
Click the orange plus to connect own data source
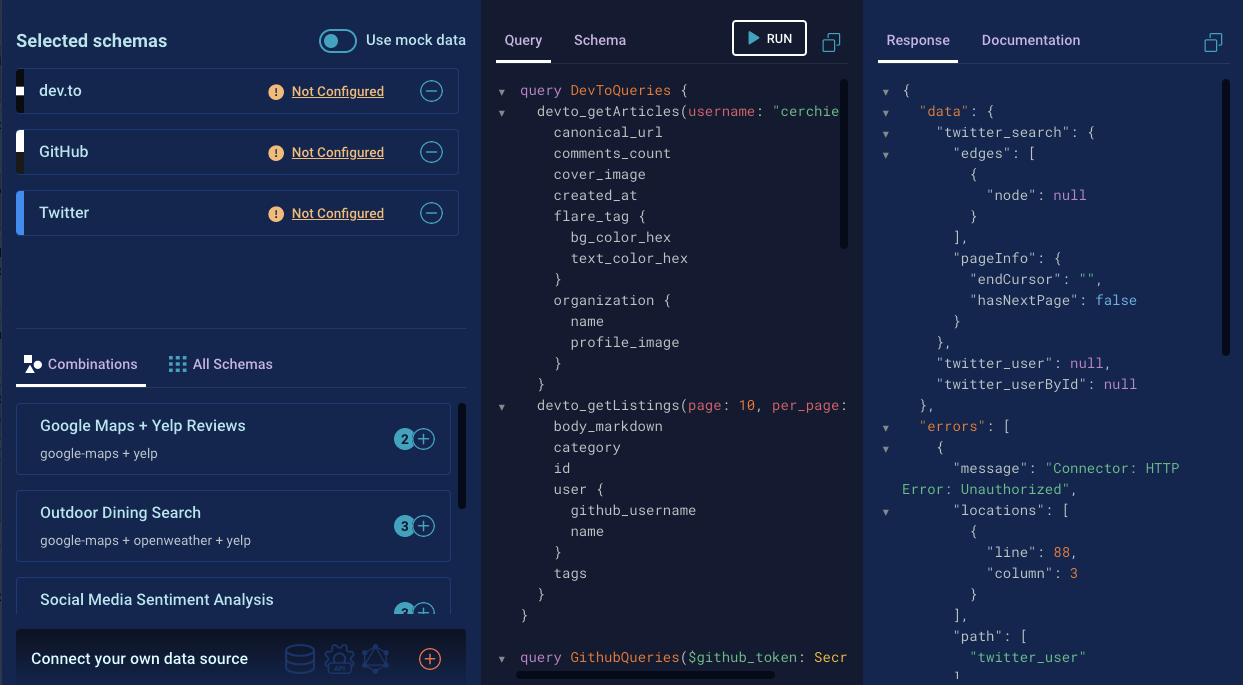tap(430, 659)
